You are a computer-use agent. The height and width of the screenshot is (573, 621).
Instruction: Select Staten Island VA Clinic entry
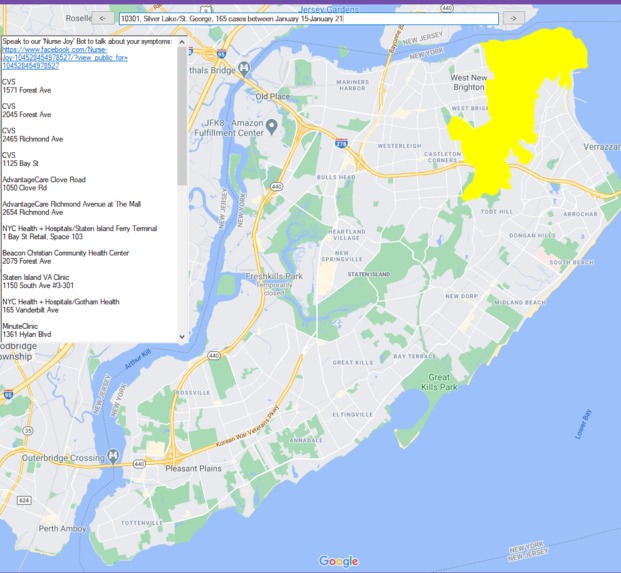(38, 281)
